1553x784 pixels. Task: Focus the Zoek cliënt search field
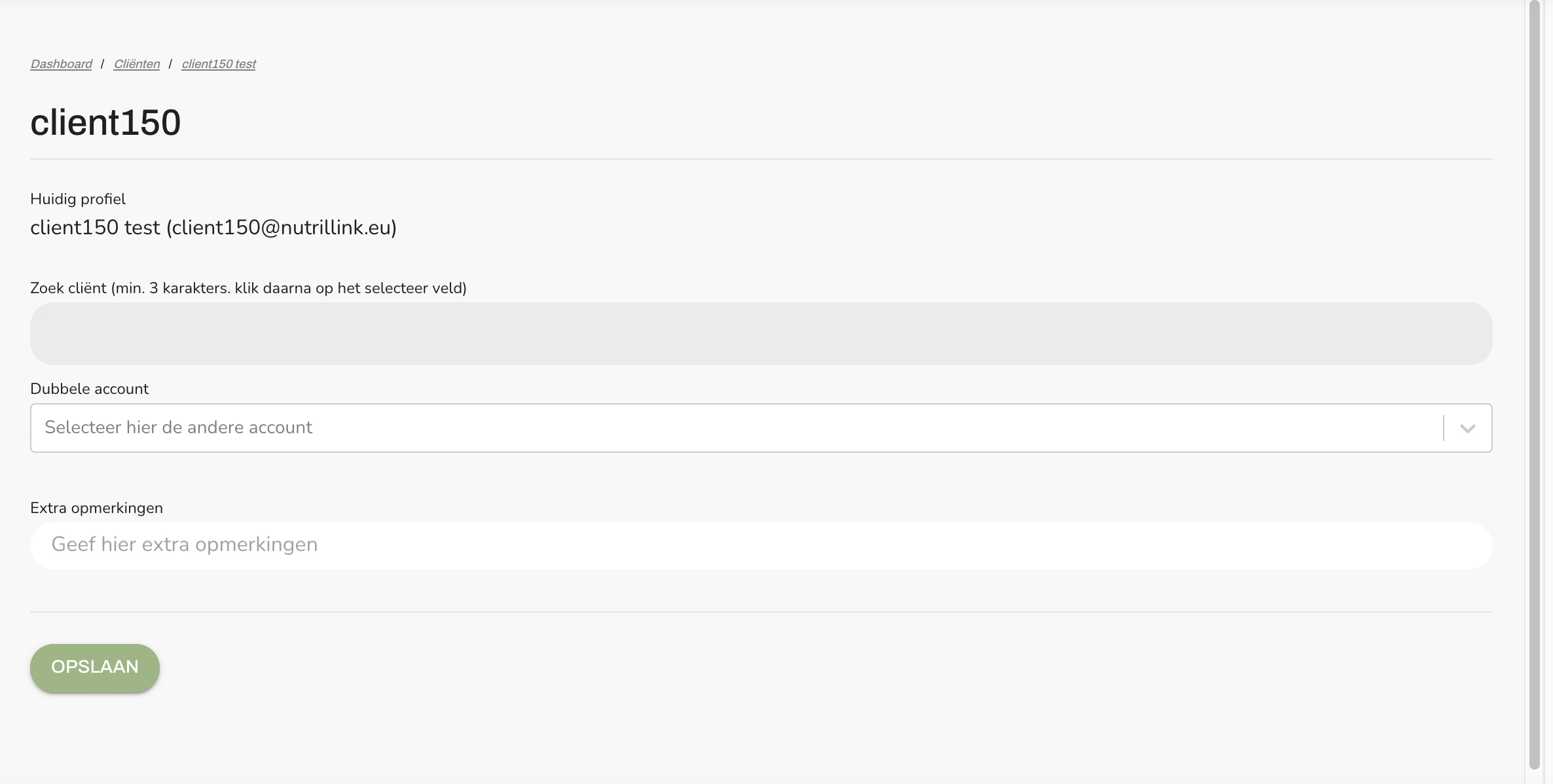pyautogui.click(x=761, y=334)
